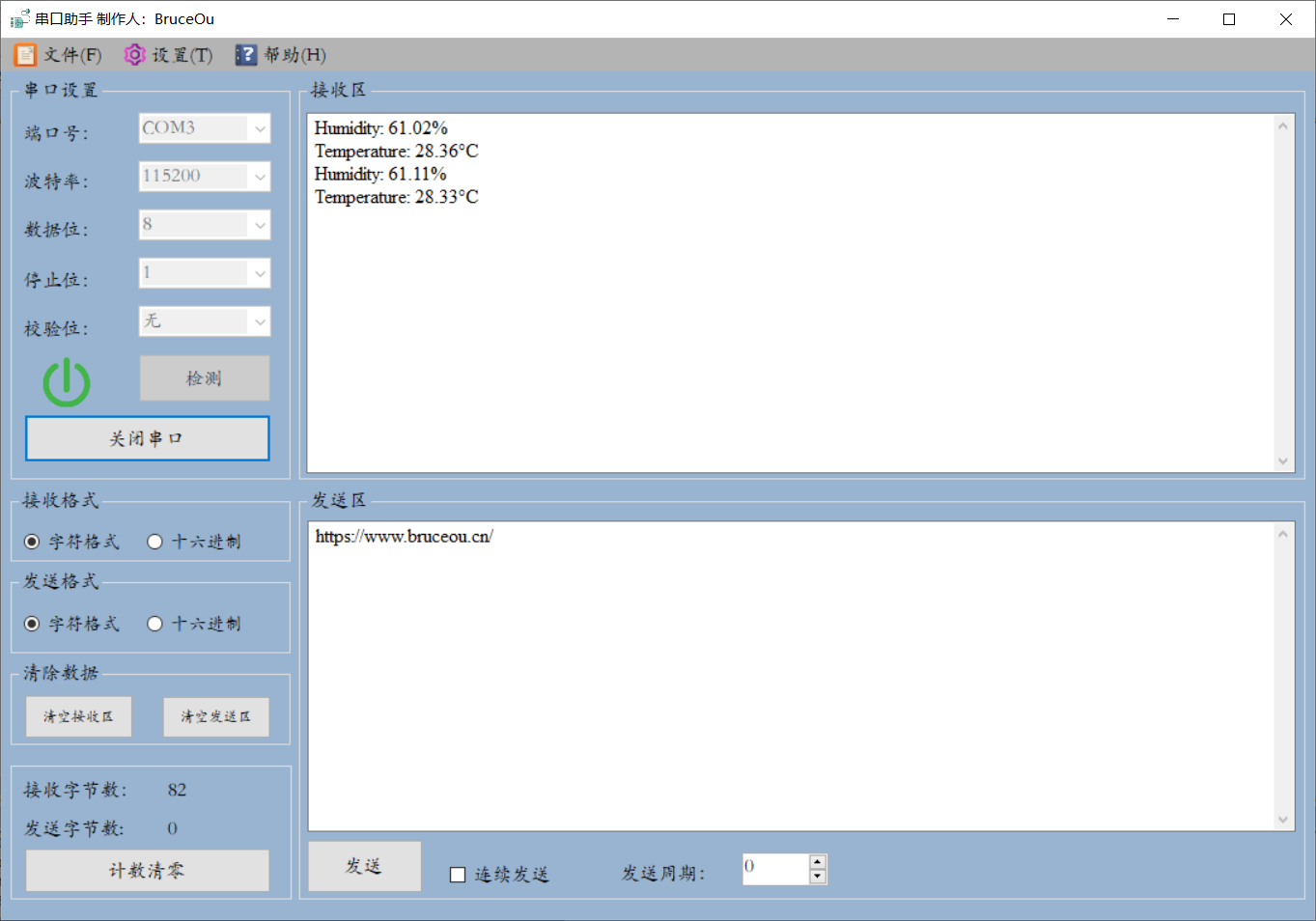Viewport: 1316px width, 921px height.
Task: Click the 清空发送区 button
Action: (216, 716)
